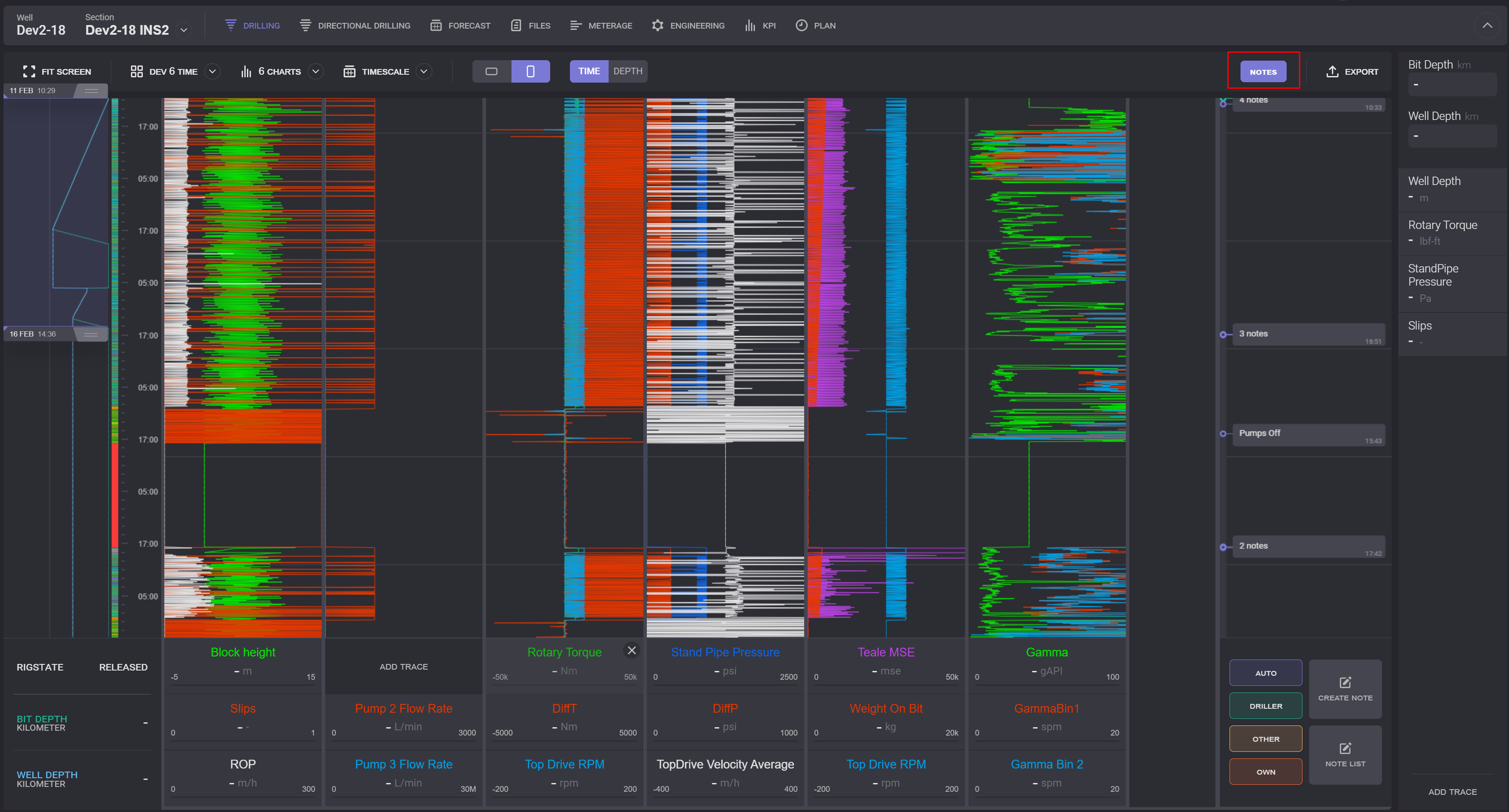Click the purple Notes button
Viewport: 1509px width, 812px height.
click(1263, 72)
